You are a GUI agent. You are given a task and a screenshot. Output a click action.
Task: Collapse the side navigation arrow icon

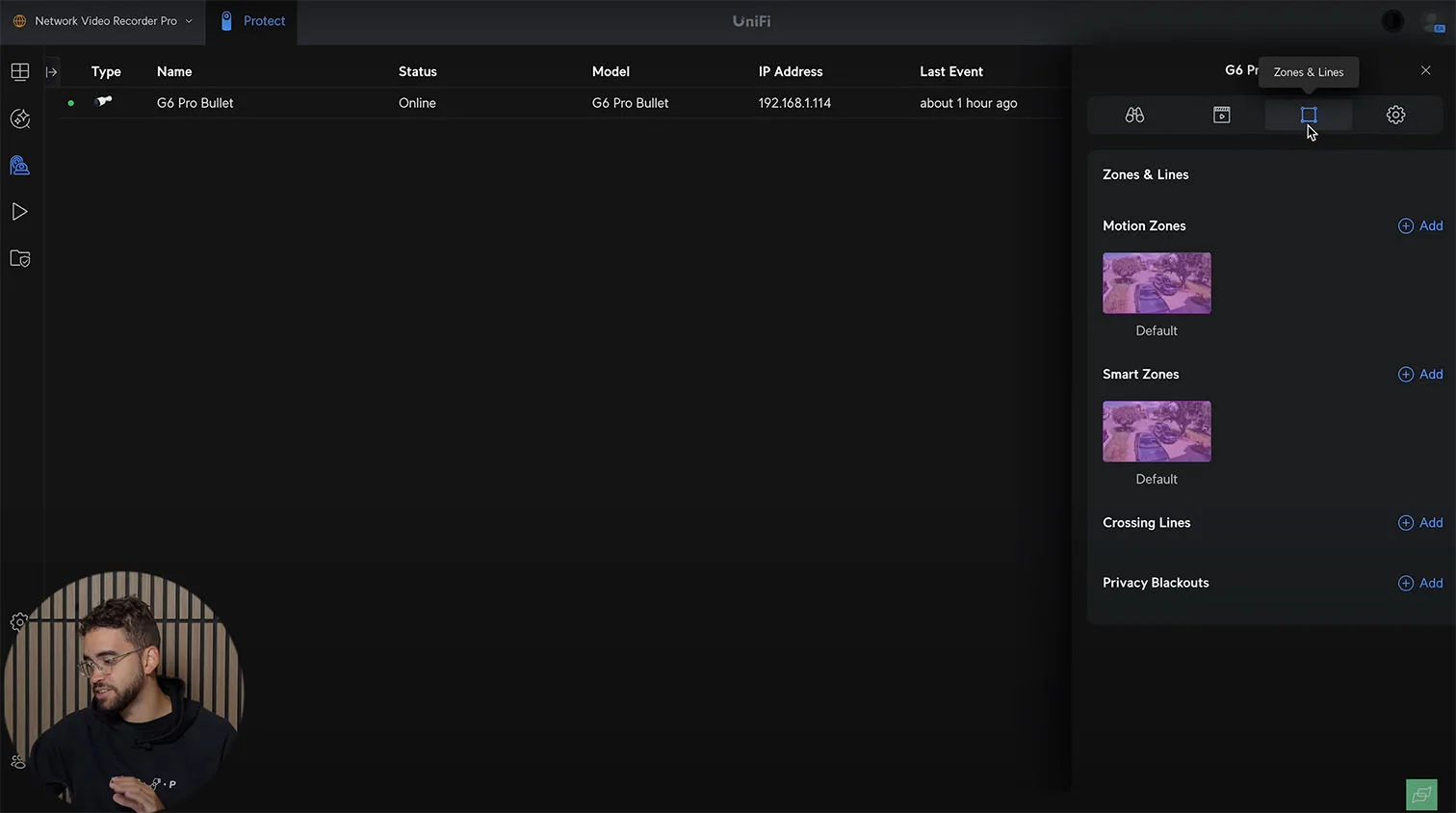tap(52, 72)
